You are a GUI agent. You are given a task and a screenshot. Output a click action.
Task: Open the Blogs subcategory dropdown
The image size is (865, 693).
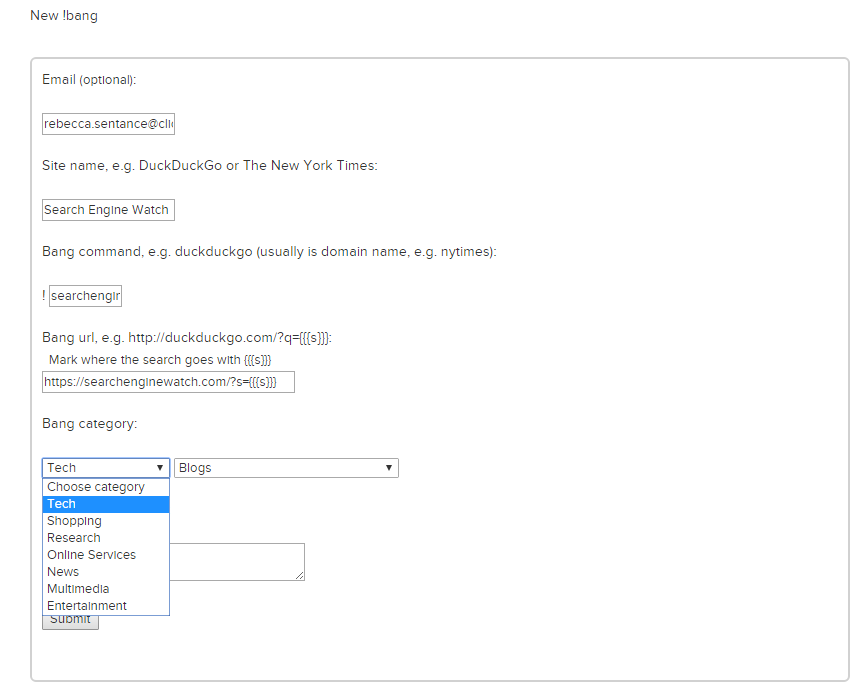[286, 468]
